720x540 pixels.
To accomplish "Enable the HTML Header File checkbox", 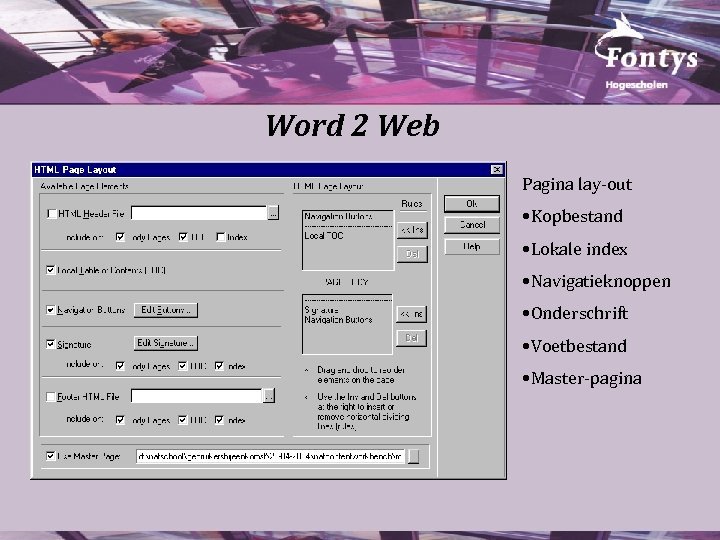I will (51, 214).
